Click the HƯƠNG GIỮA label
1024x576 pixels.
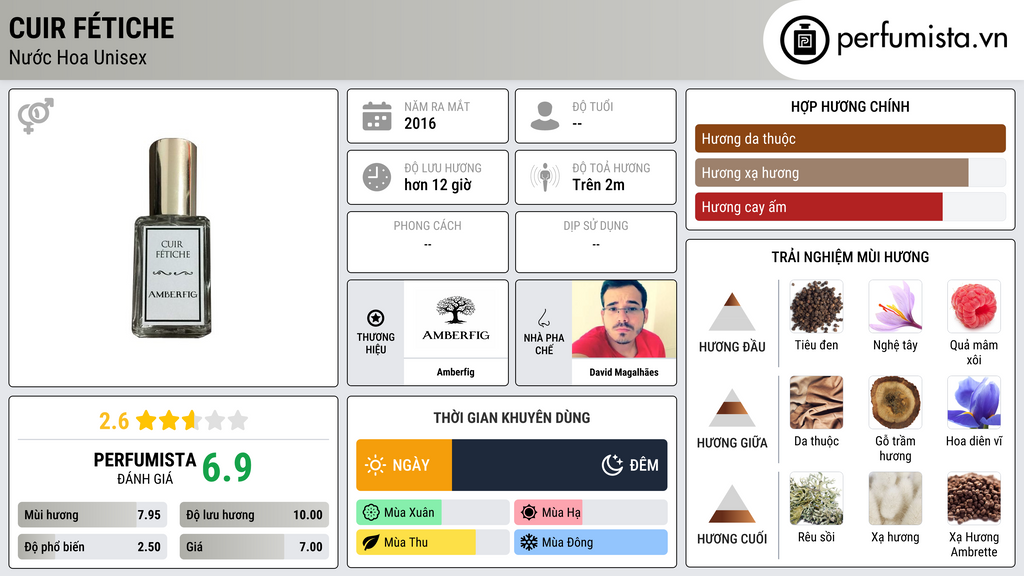point(732,443)
